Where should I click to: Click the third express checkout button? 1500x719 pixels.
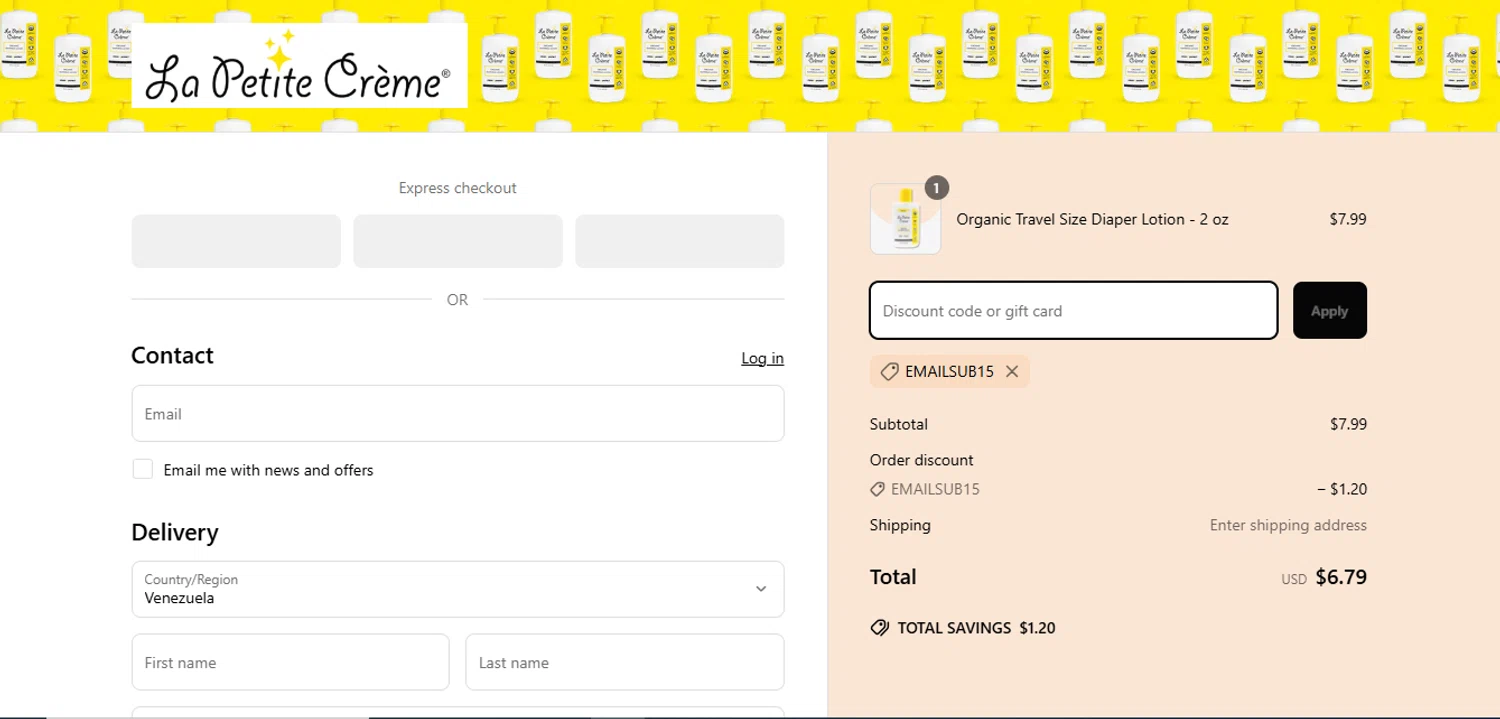[x=679, y=241]
